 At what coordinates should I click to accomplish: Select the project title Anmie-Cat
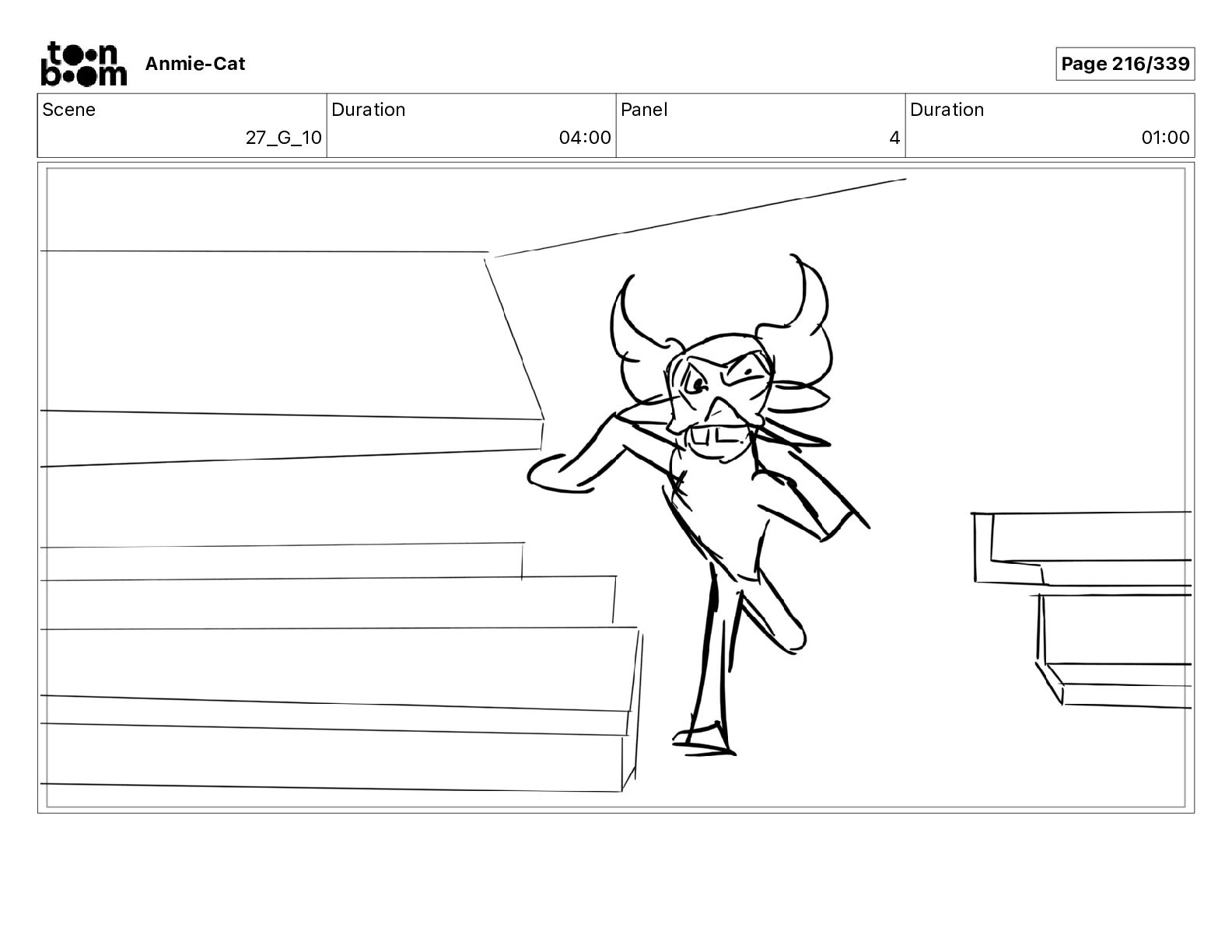point(194,64)
